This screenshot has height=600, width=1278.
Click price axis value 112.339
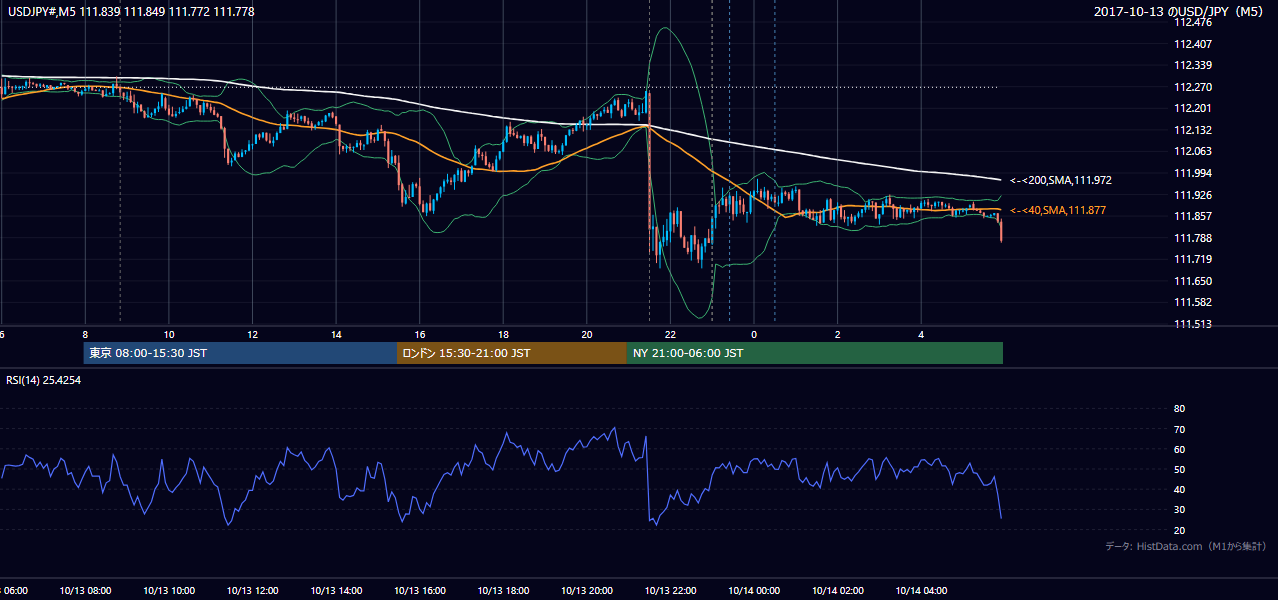click(1192, 65)
